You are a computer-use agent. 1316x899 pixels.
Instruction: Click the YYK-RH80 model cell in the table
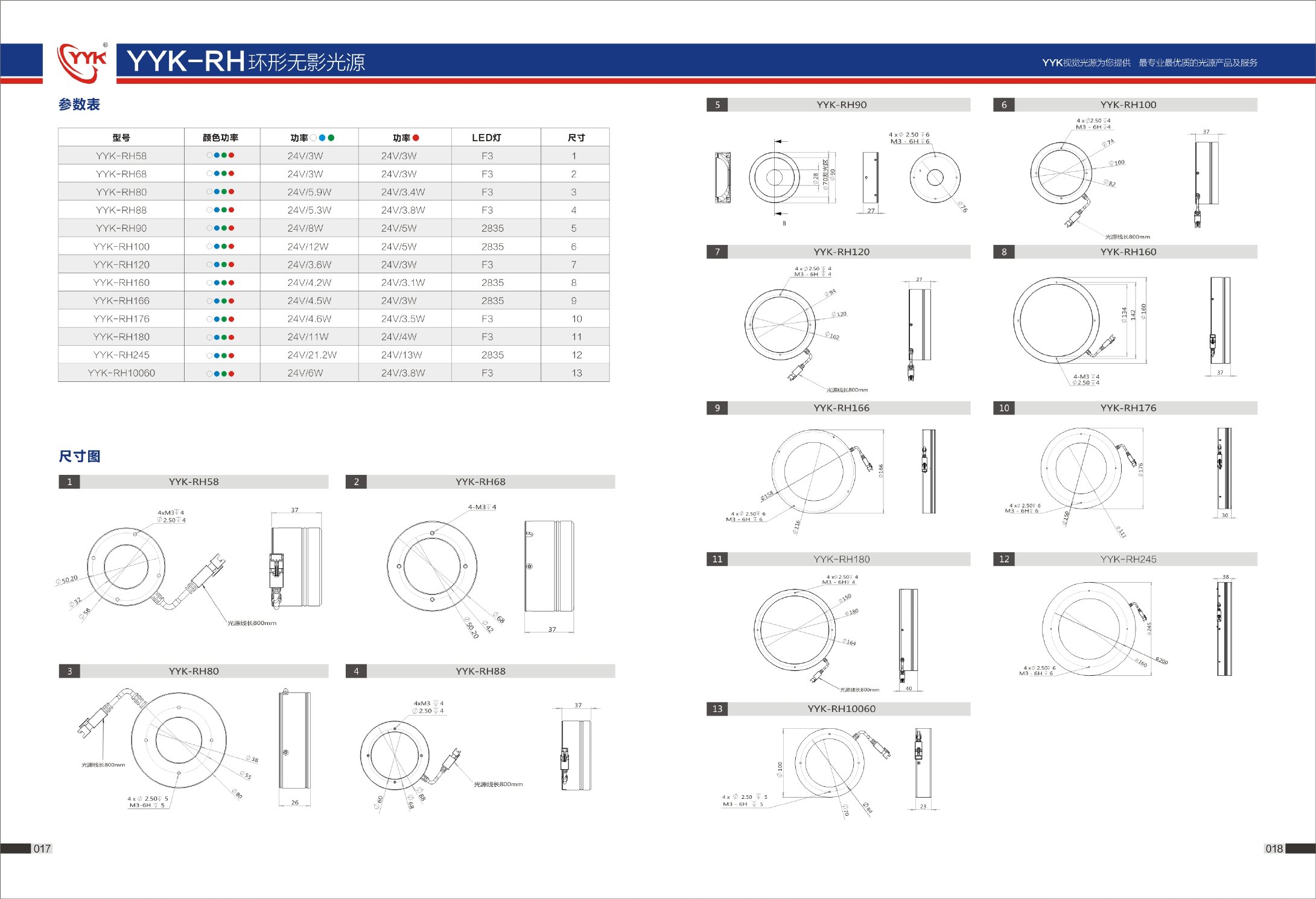click(121, 192)
